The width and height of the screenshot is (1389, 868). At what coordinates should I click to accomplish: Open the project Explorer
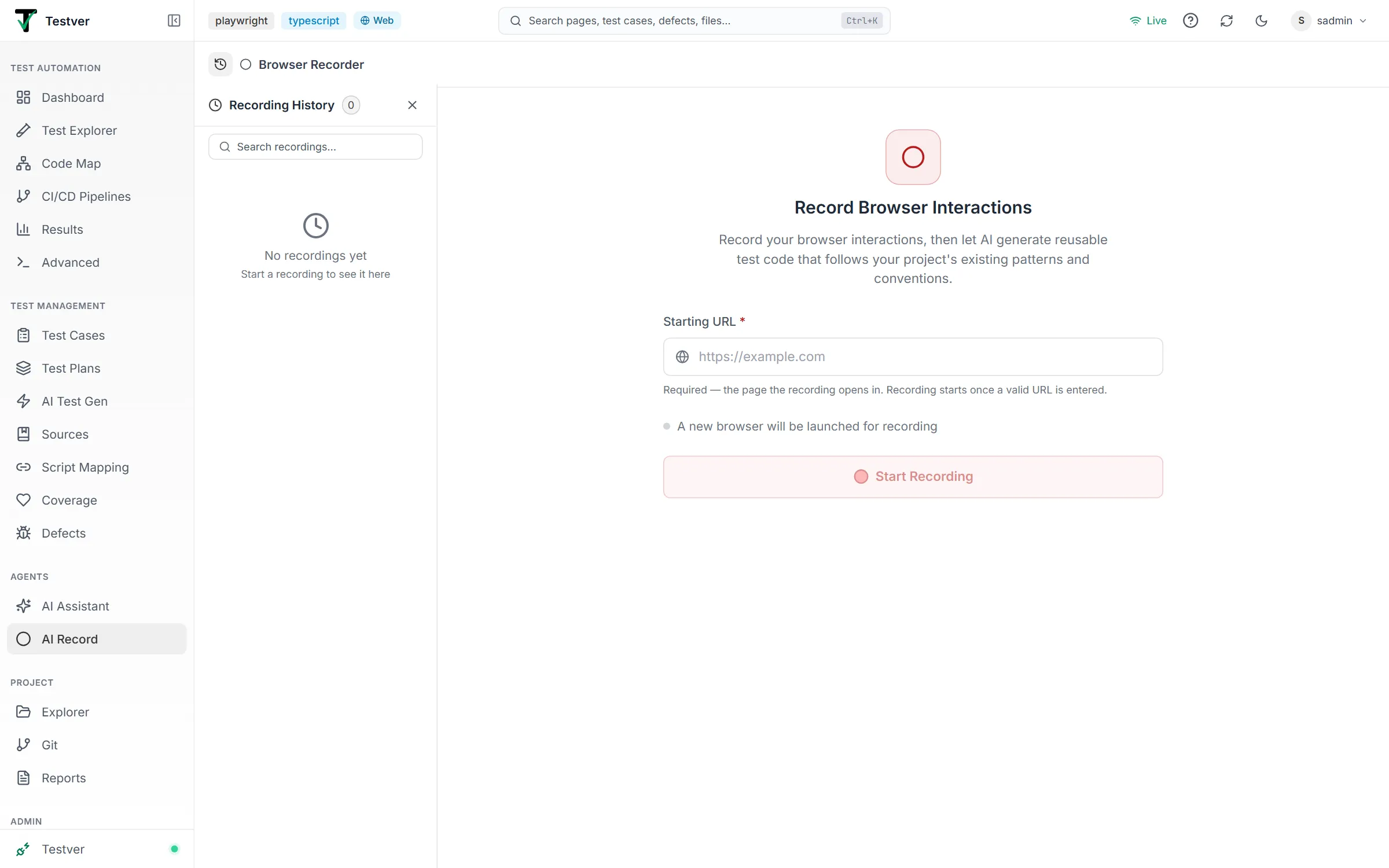tap(97, 712)
